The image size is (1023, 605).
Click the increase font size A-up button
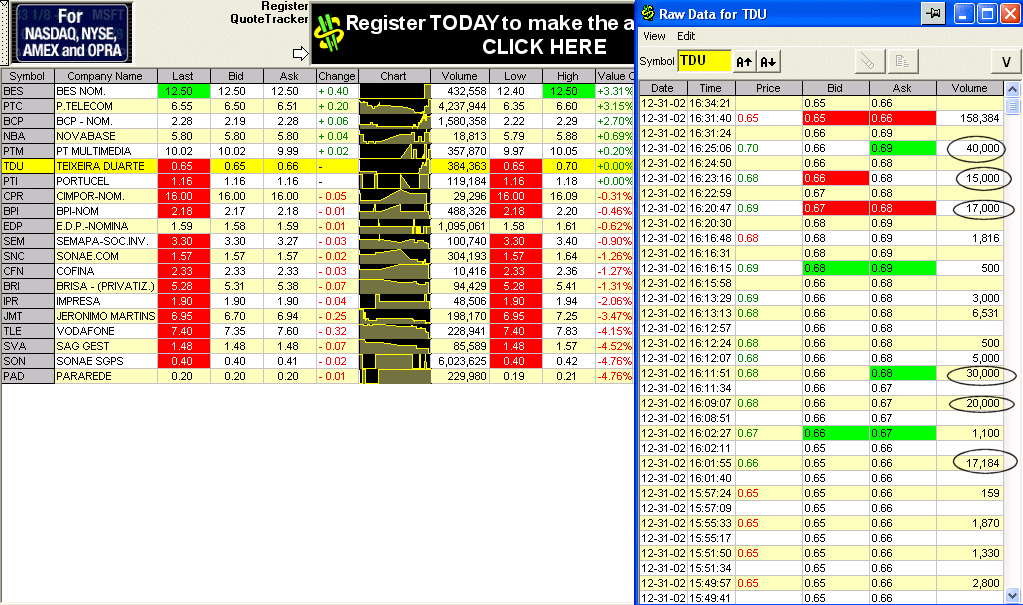(744, 62)
